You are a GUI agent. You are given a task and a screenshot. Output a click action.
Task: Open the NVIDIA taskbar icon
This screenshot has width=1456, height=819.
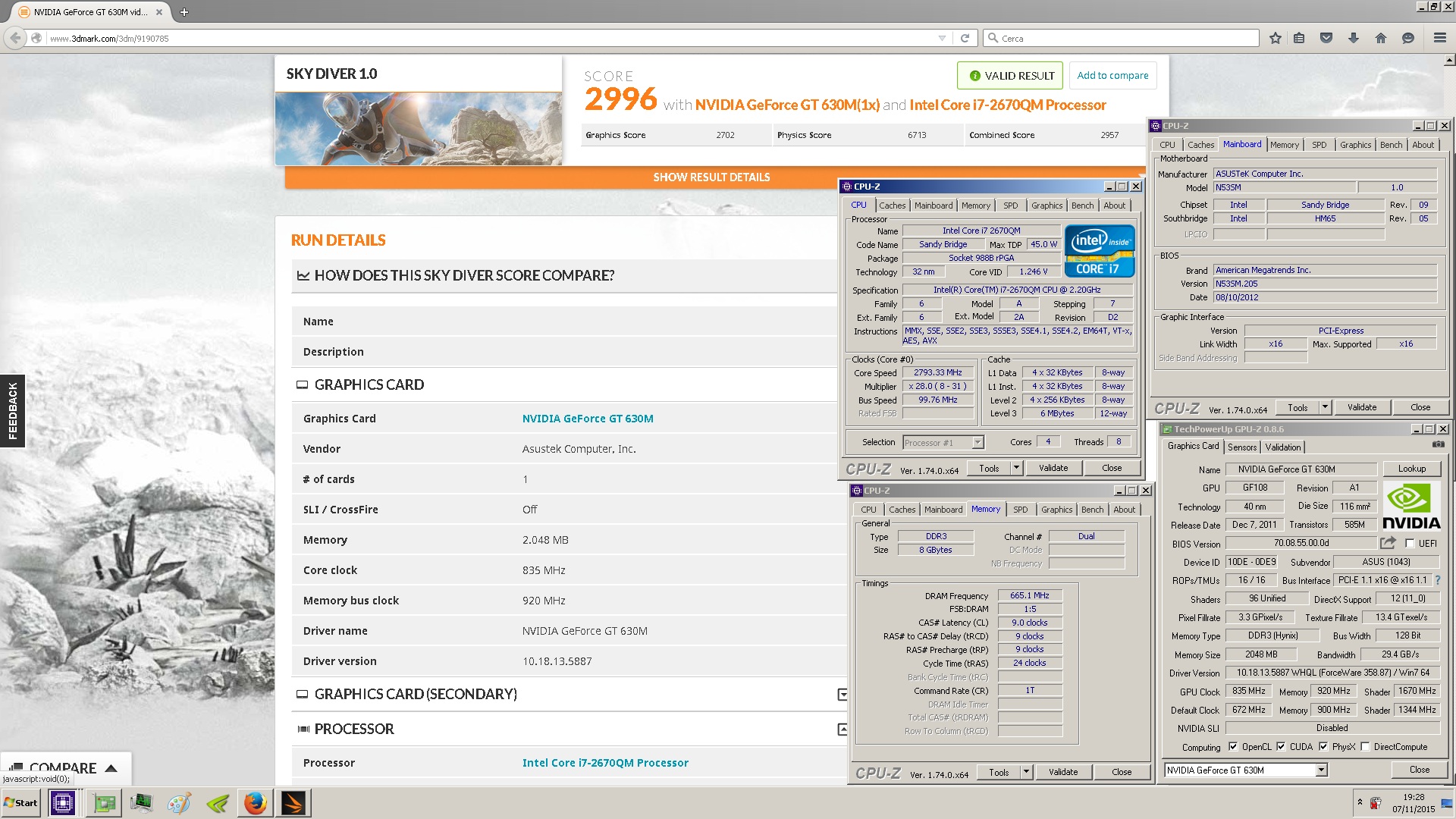pos(218,802)
